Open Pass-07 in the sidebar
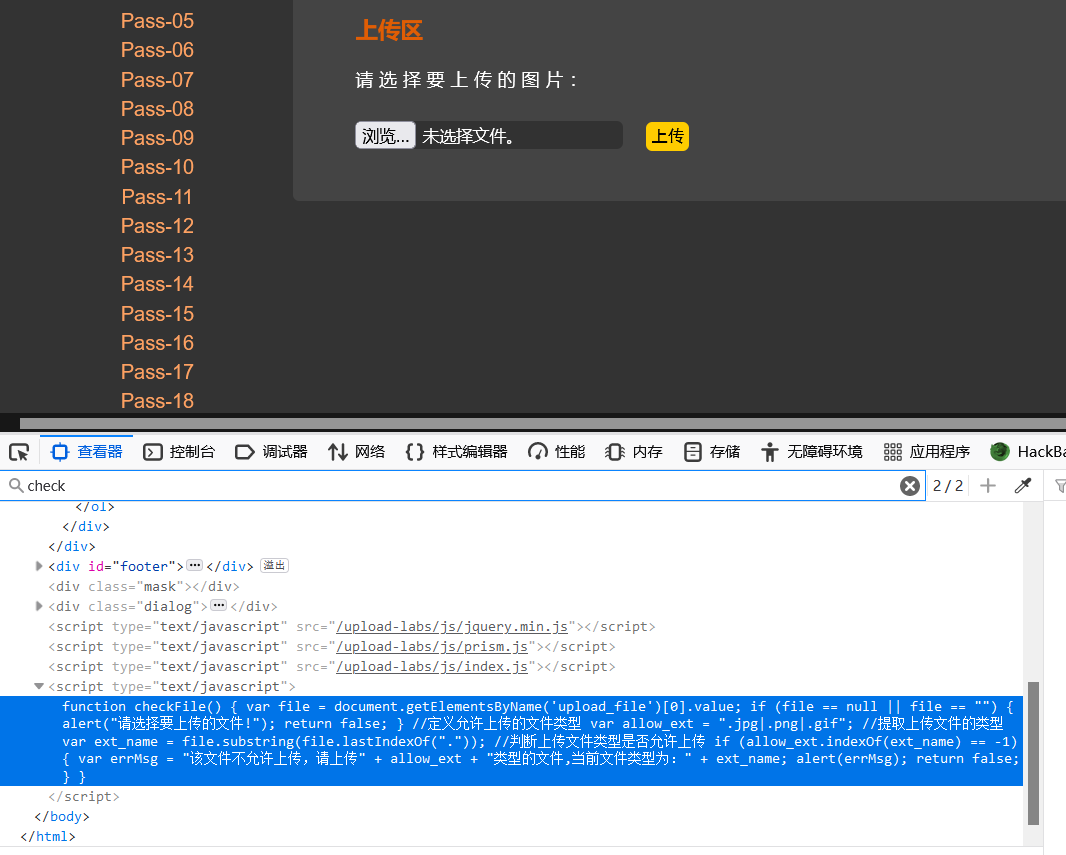The width and height of the screenshot is (1066, 855). tap(157, 80)
